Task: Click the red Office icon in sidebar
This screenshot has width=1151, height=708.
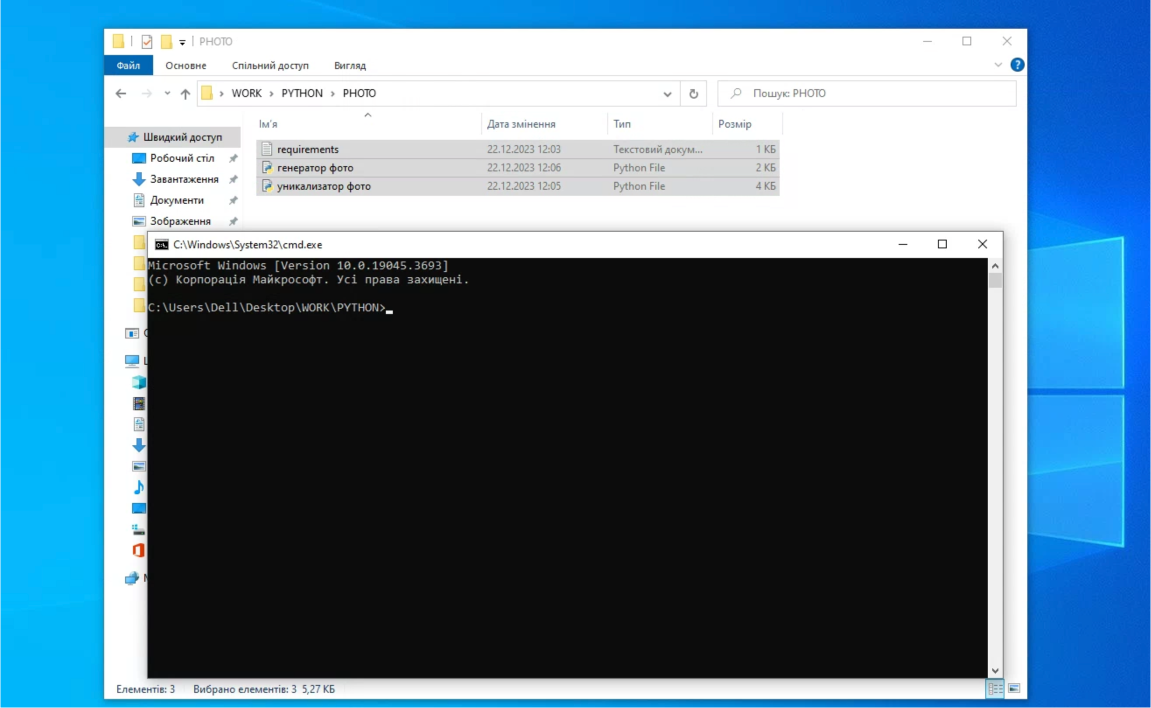Action: point(139,550)
